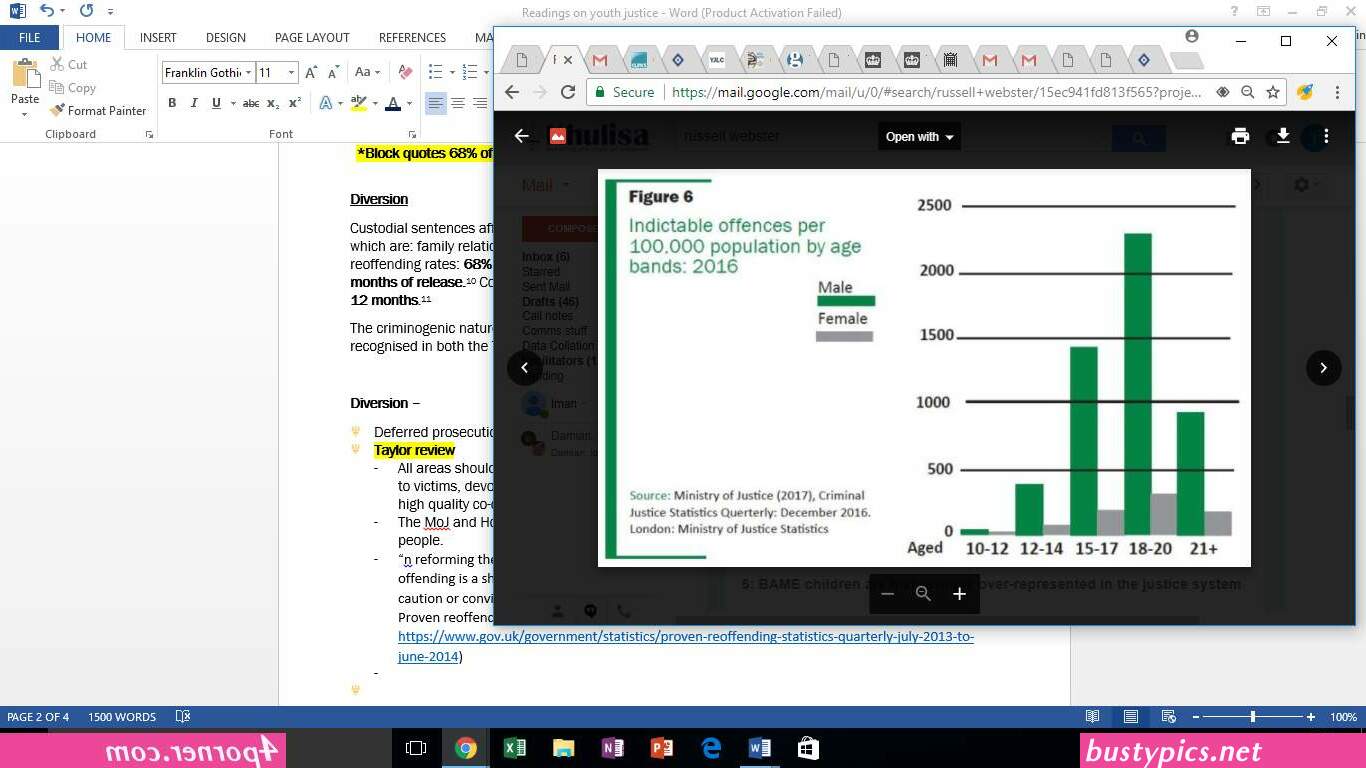The height and width of the screenshot is (768, 1366).
Task: Bookmark this page with the star icon
Action: tap(1273, 92)
